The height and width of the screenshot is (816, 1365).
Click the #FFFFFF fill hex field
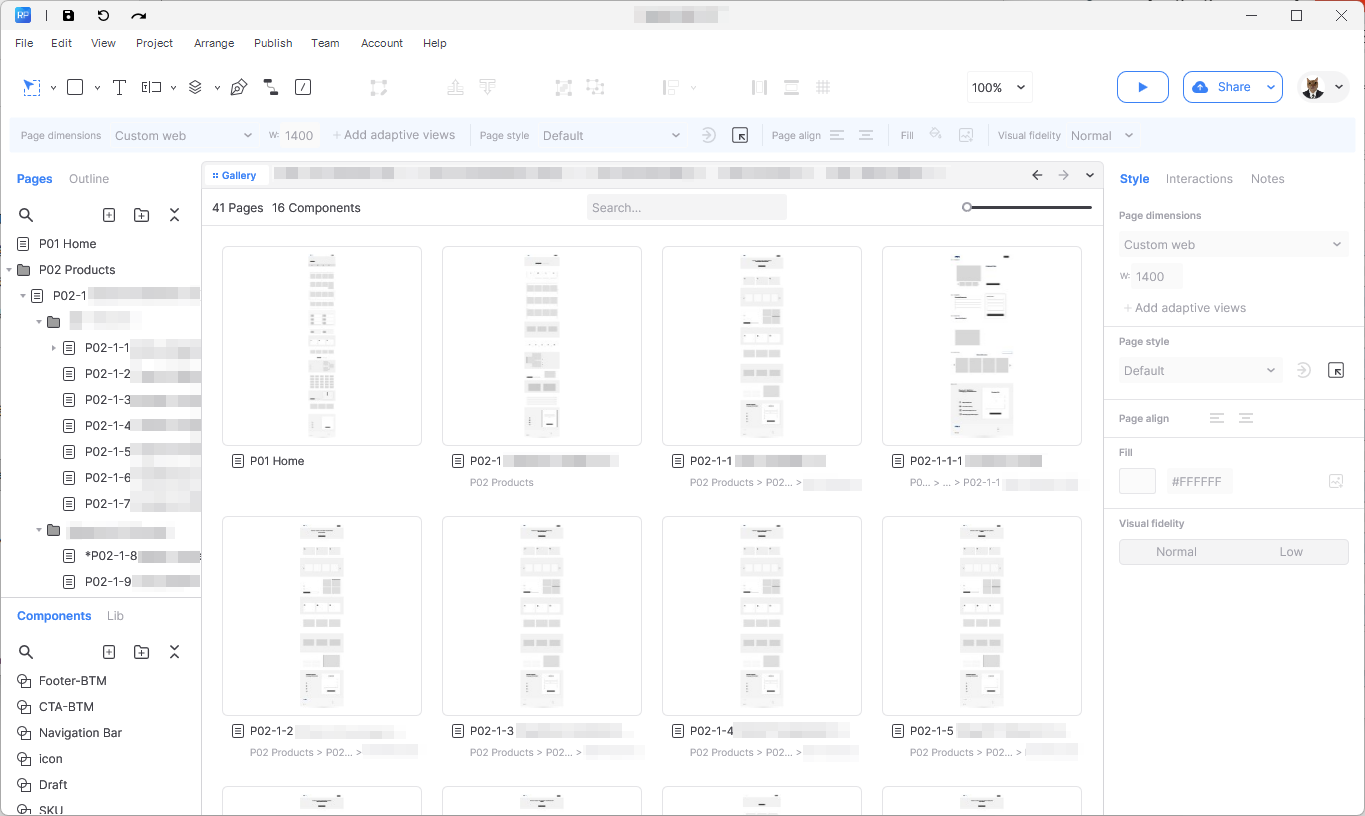click(1198, 481)
